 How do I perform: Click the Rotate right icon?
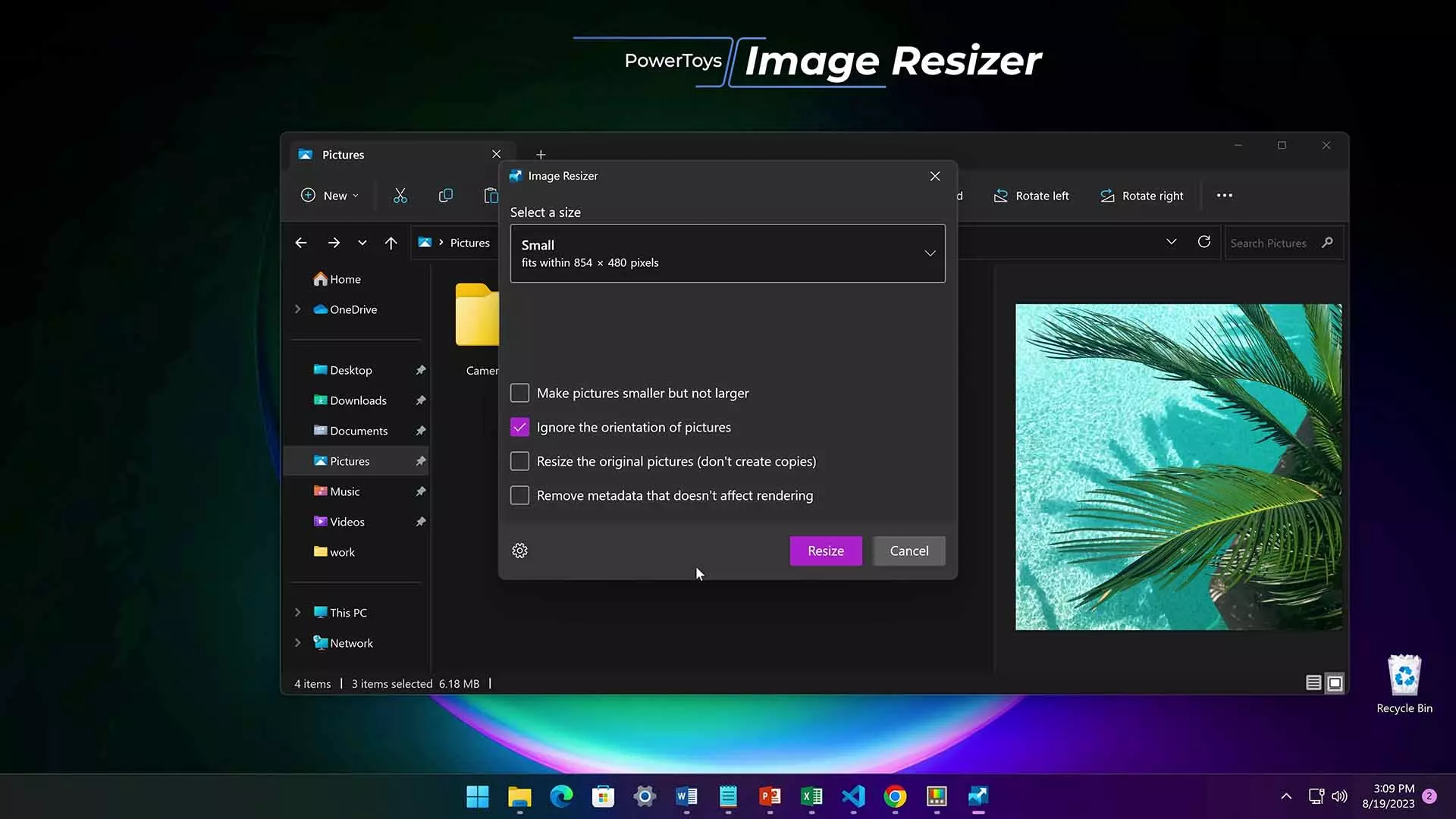pos(1107,196)
